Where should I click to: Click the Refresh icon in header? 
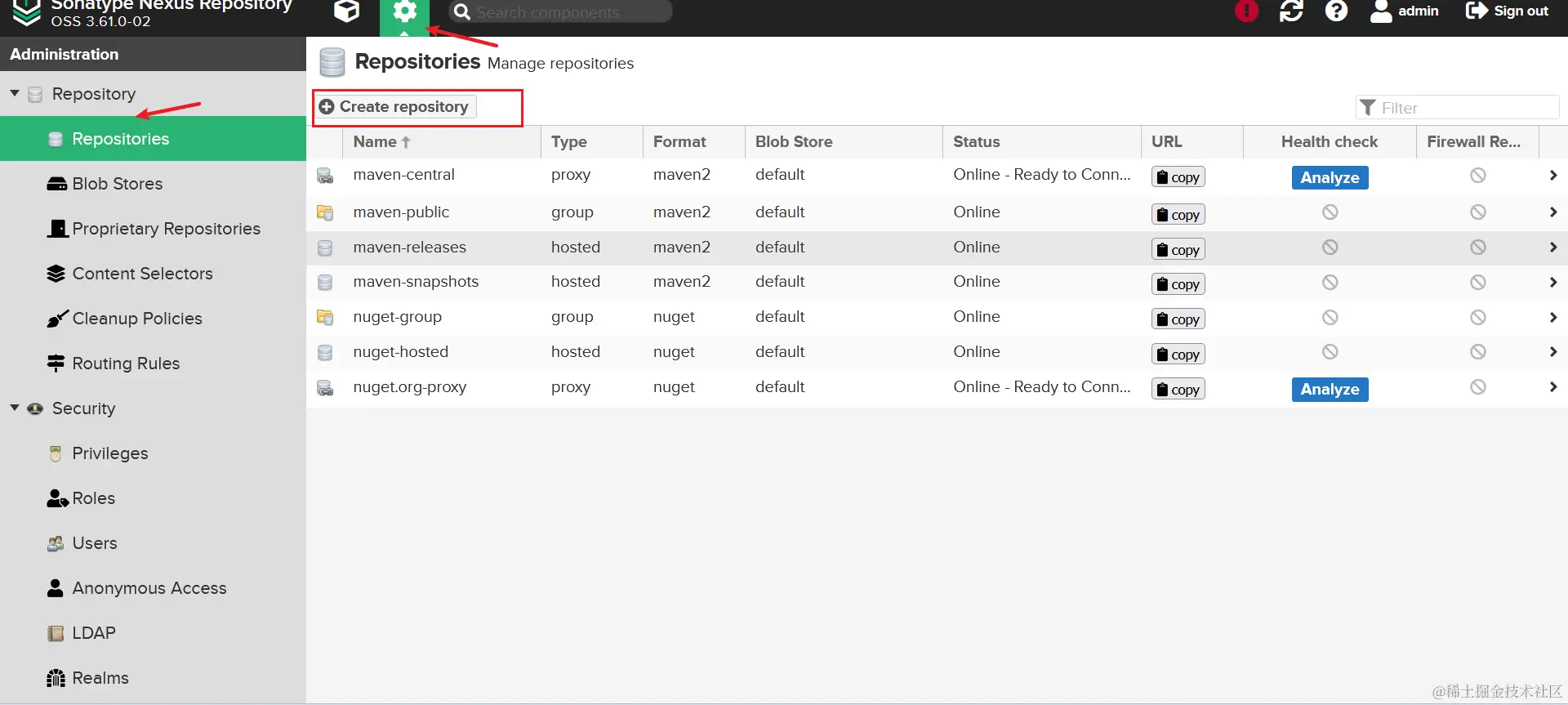(1291, 11)
